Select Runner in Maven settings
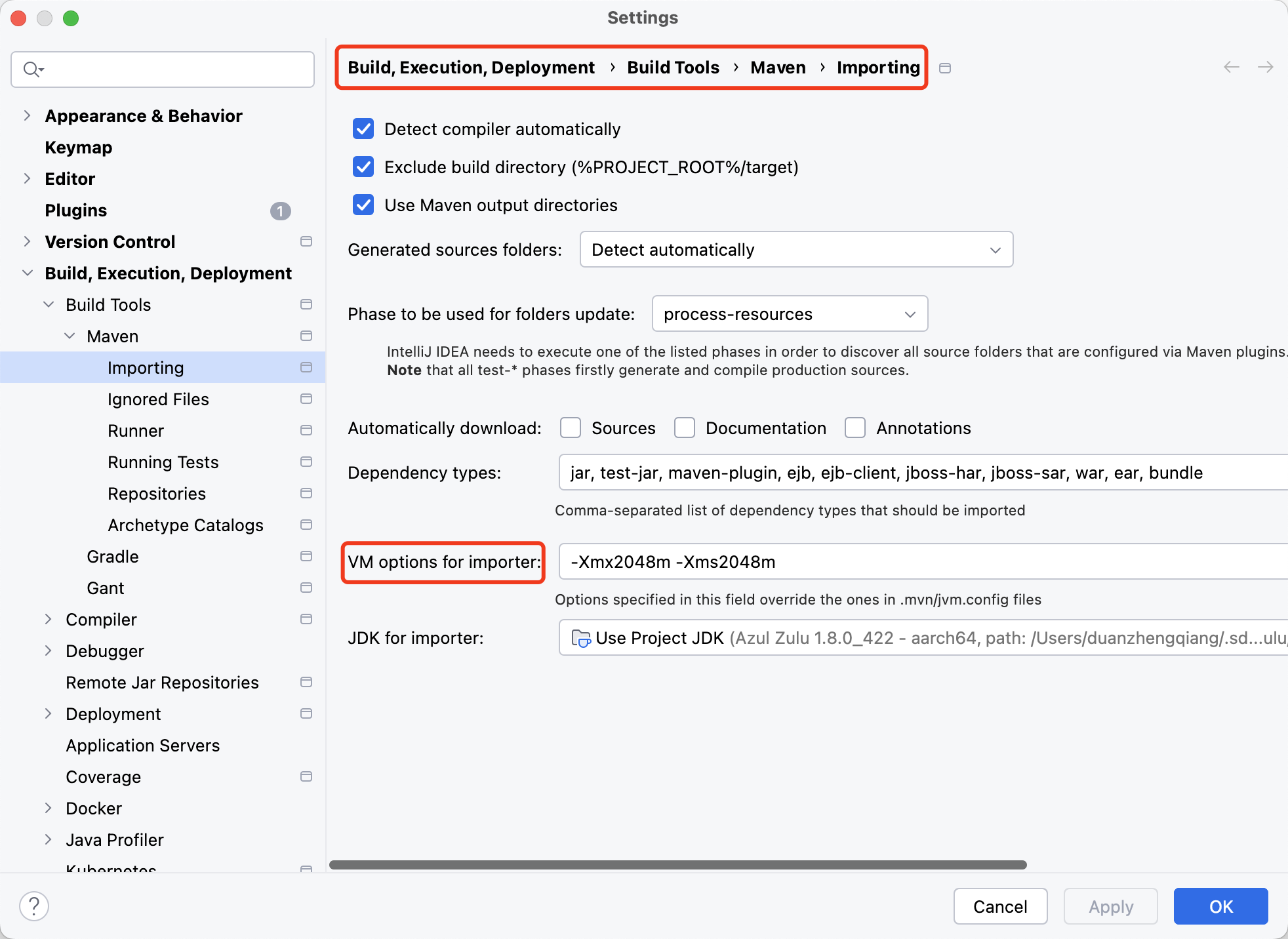 [x=136, y=431]
